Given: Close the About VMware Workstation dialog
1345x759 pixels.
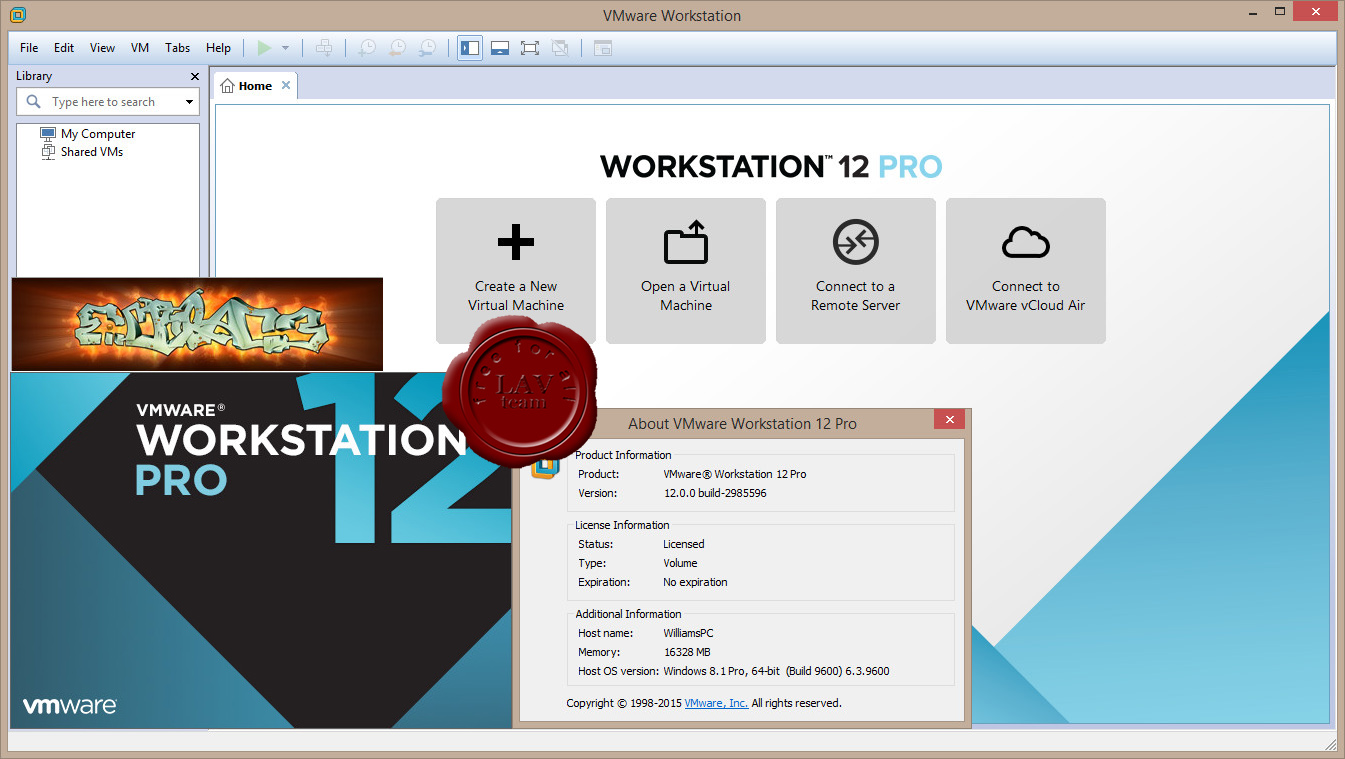Looking at the screenshot, I should coord(950,420).
